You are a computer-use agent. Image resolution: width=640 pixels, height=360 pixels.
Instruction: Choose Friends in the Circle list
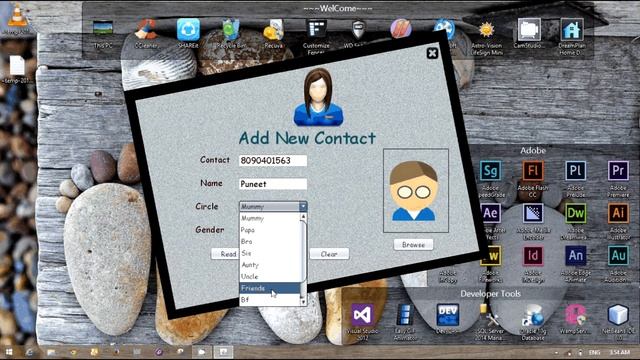point(270,288)
